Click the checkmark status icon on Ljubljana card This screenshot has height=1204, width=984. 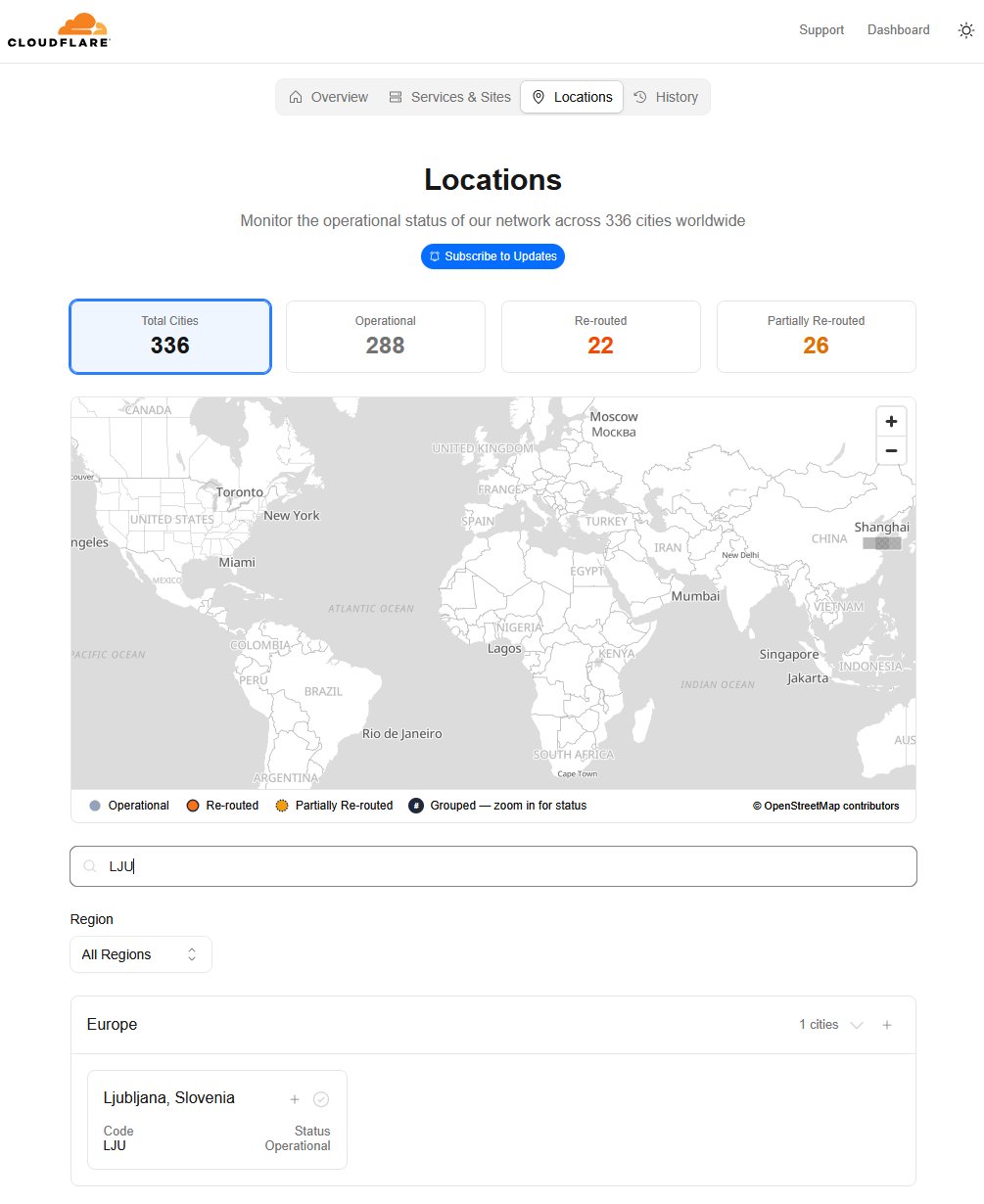point(321,1099)
